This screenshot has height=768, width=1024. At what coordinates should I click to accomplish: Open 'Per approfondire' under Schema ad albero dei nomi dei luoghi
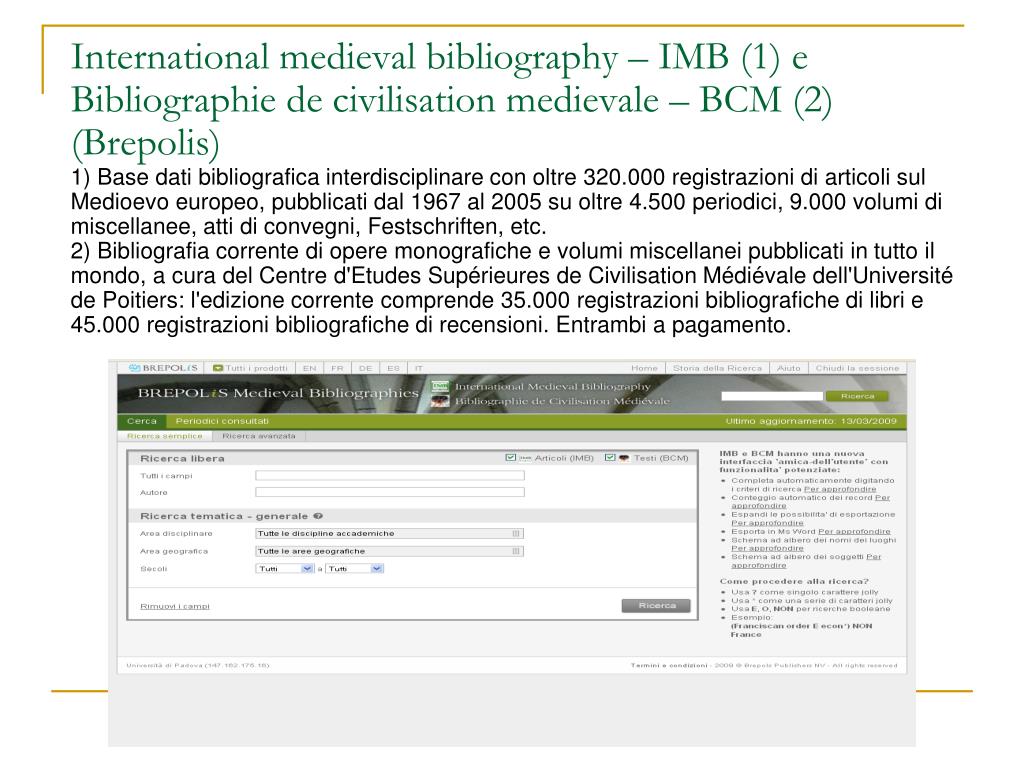coord(767,549)
